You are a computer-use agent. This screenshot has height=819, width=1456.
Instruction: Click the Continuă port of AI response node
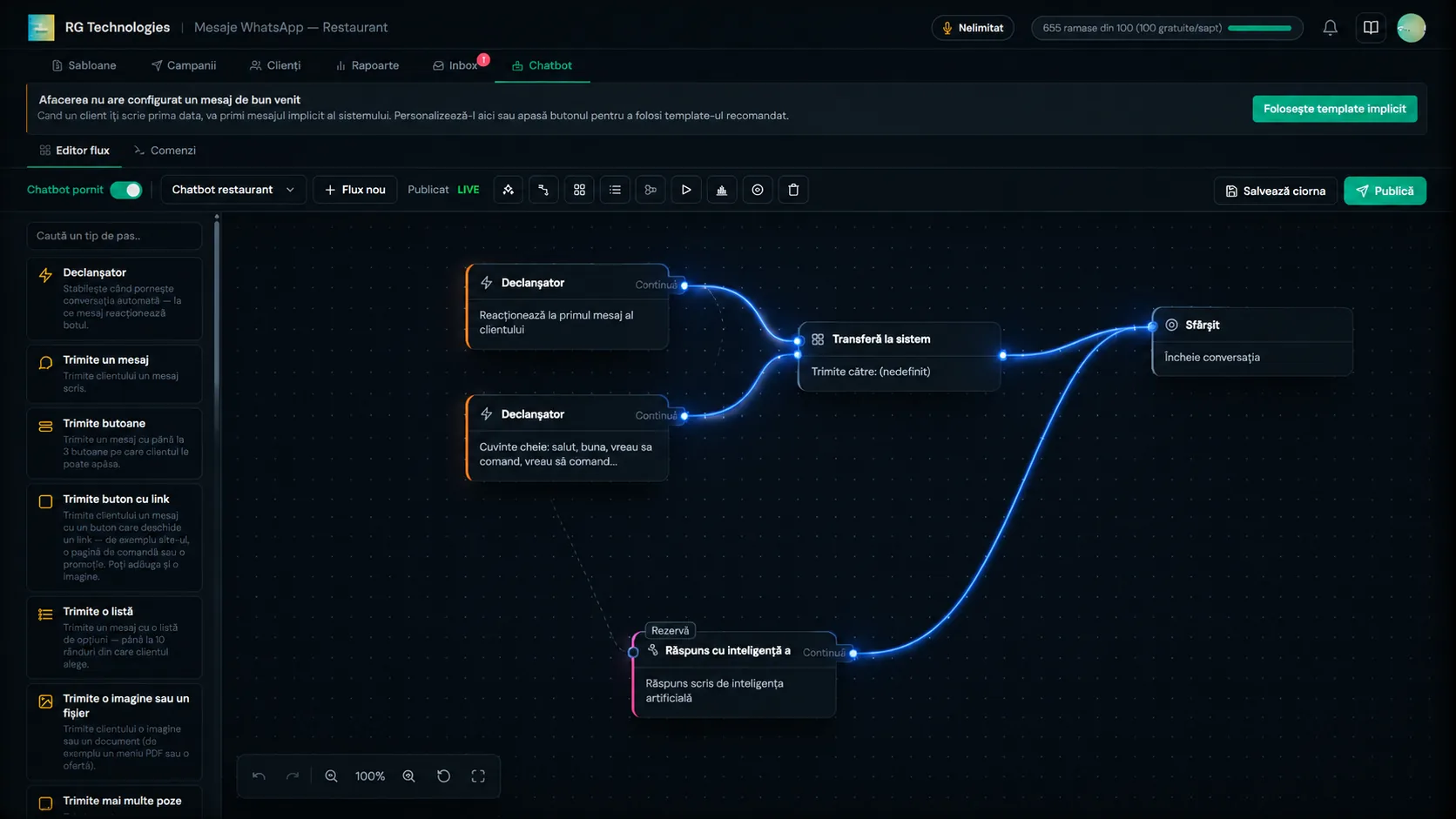[853, 653]
